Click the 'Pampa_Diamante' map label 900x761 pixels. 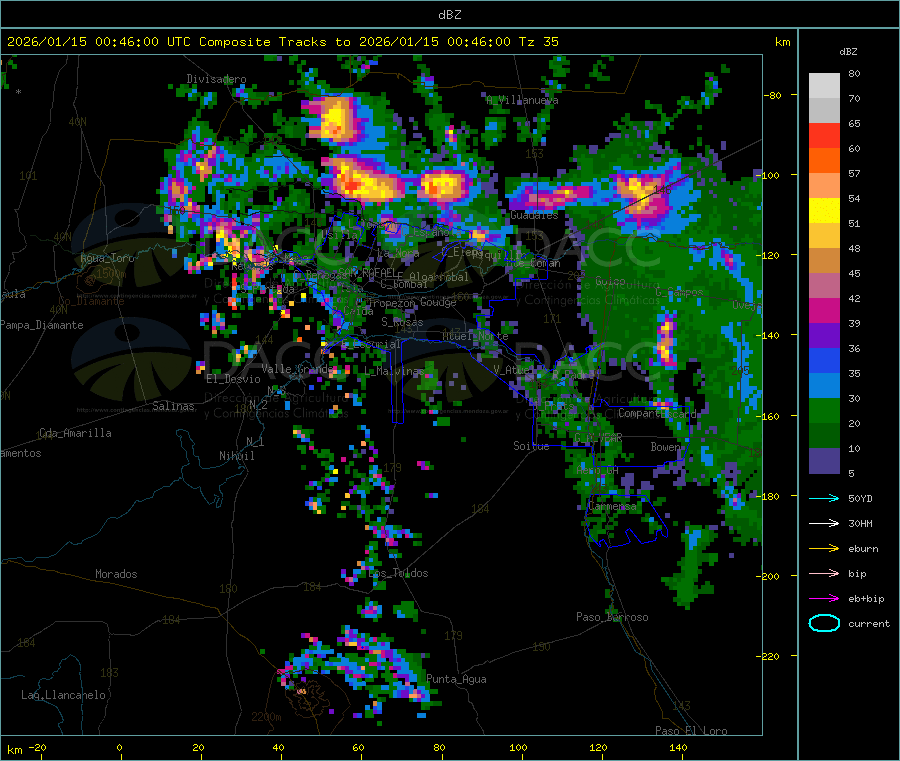click(42, 325)
